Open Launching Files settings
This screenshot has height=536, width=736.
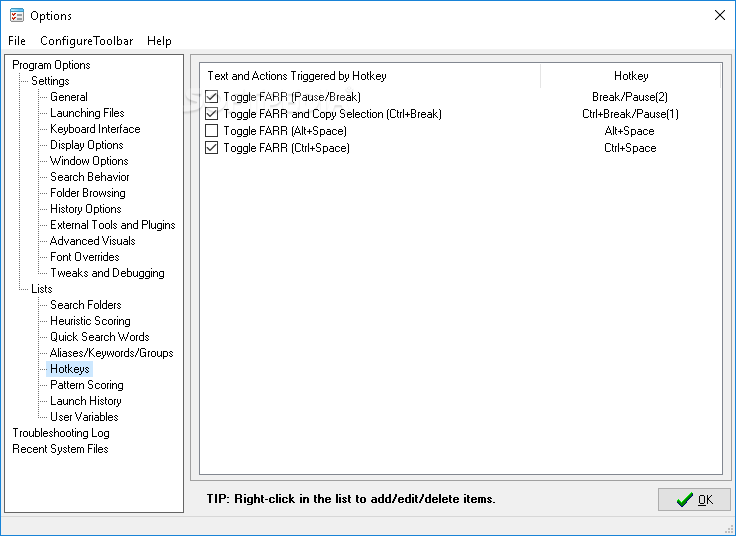coord(87,113)
